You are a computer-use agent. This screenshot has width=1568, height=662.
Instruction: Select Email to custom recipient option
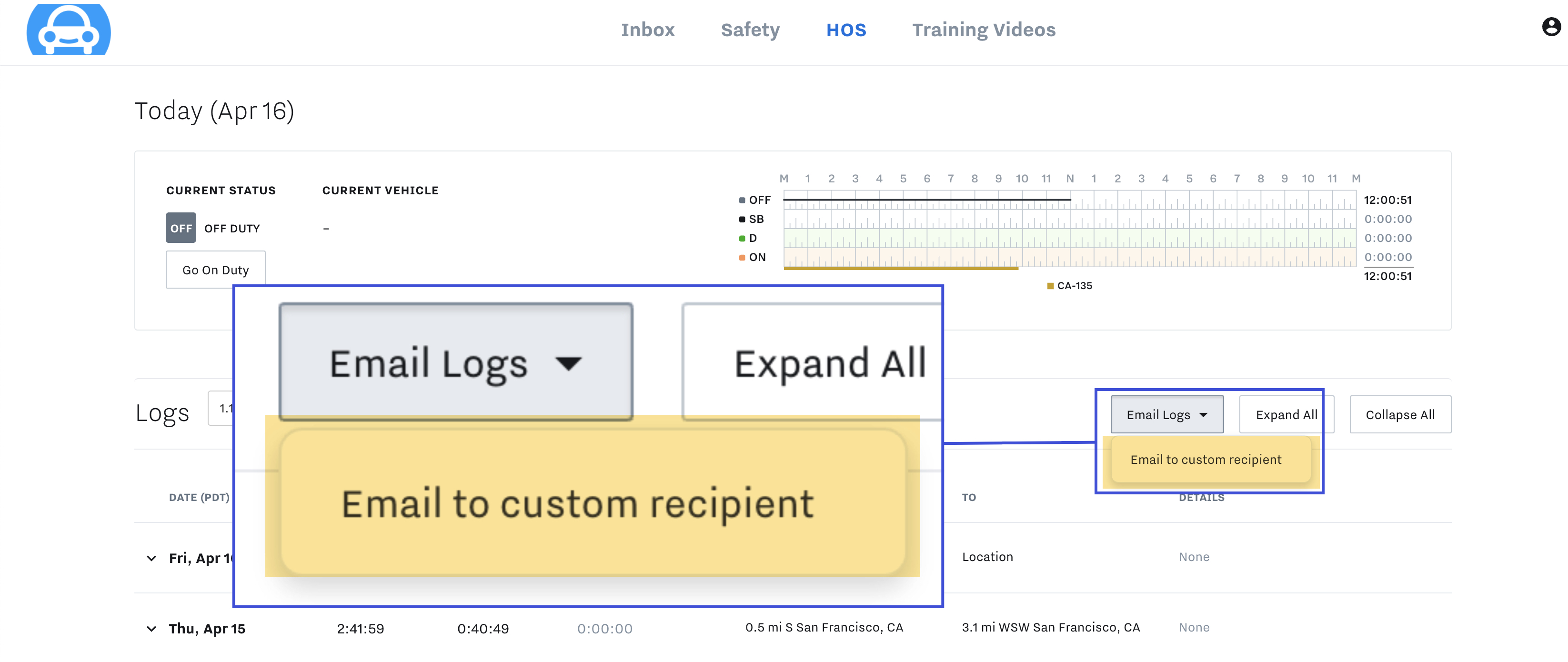(1205, 460)
